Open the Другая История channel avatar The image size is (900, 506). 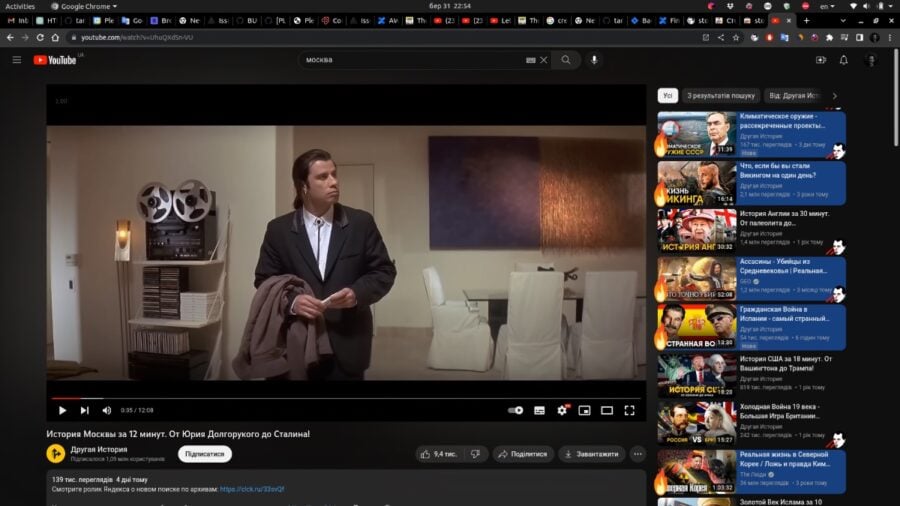pos(56,454)
